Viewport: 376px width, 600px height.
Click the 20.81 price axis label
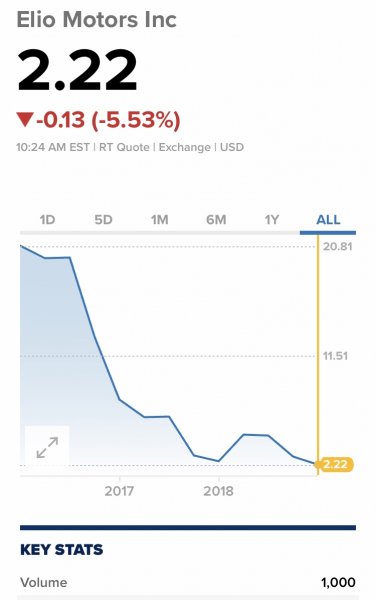[337, 246]
